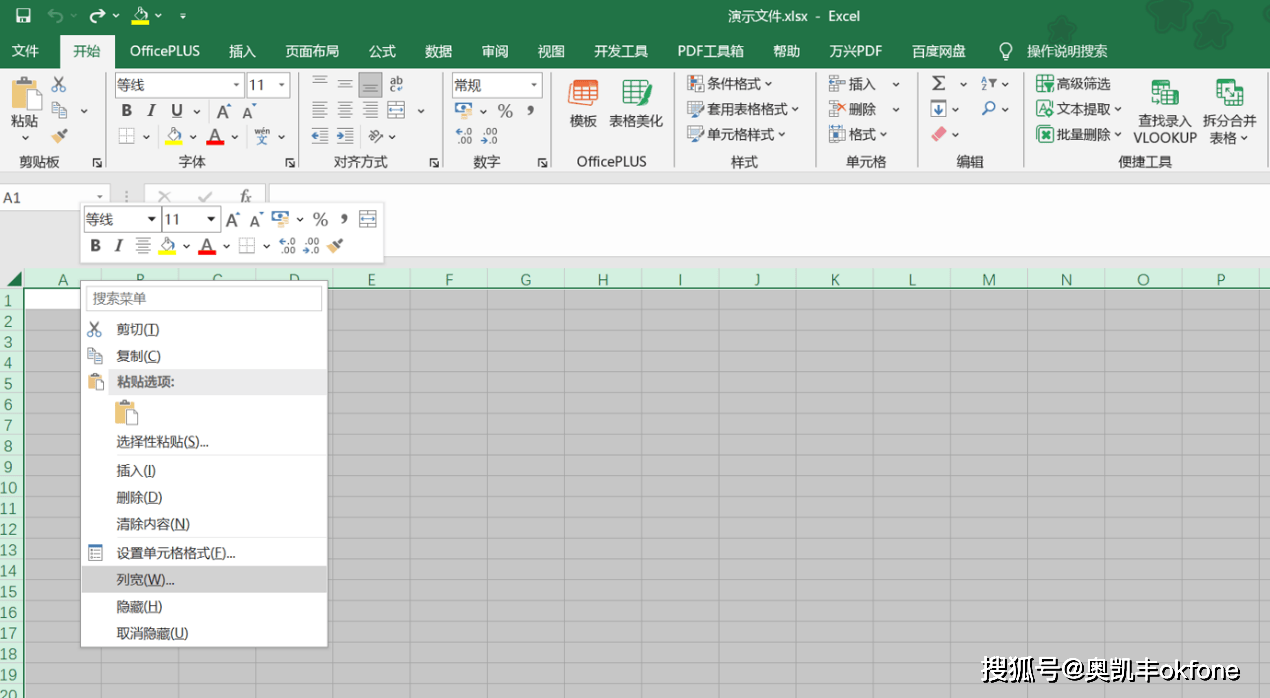1270x698 pixels.
Task: Open the ribbon font name dropdown 等线
Action: point(237,85)
